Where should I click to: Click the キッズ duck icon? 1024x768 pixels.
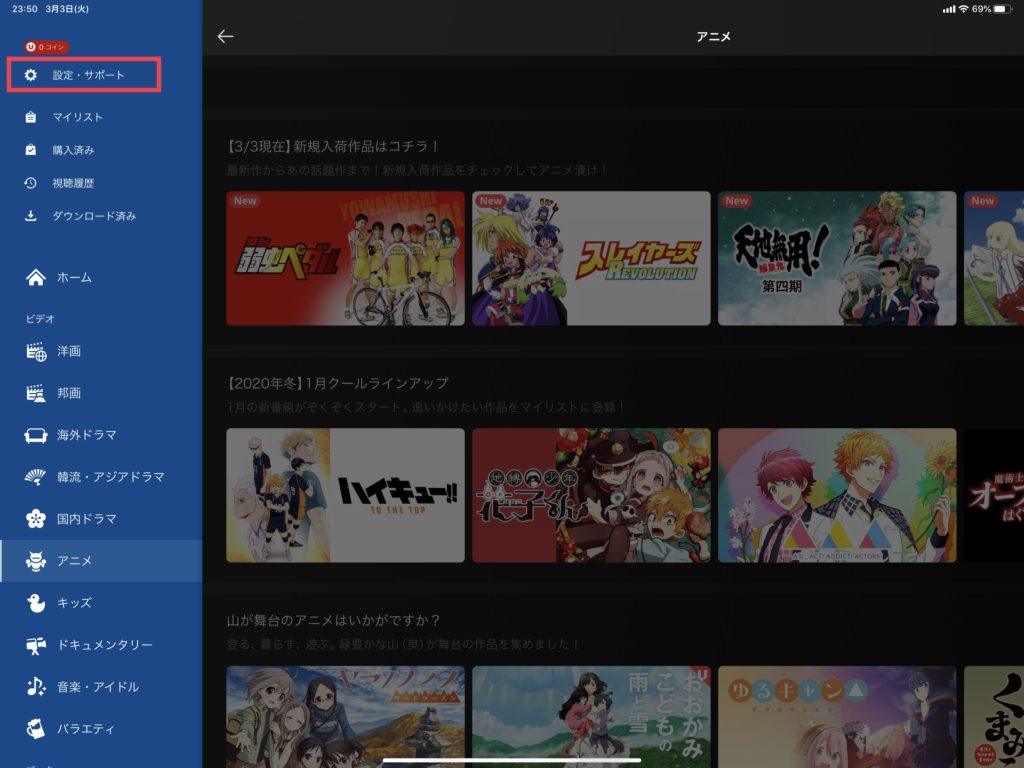pos(36,603)
